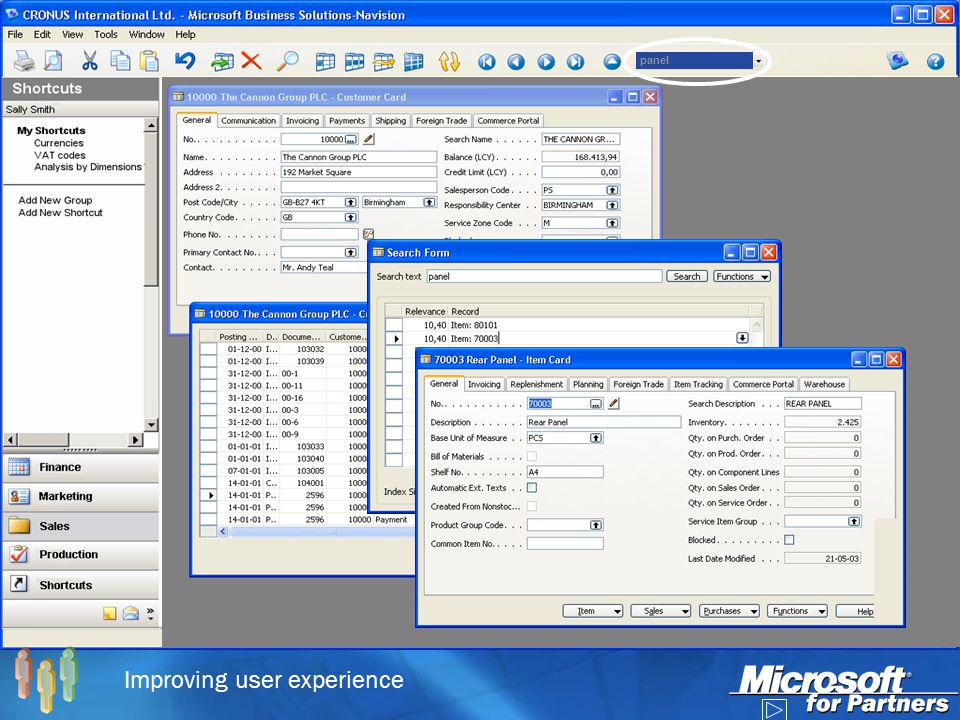Click the Cut scissors icon
960x720 pixels.
[90, 61]
